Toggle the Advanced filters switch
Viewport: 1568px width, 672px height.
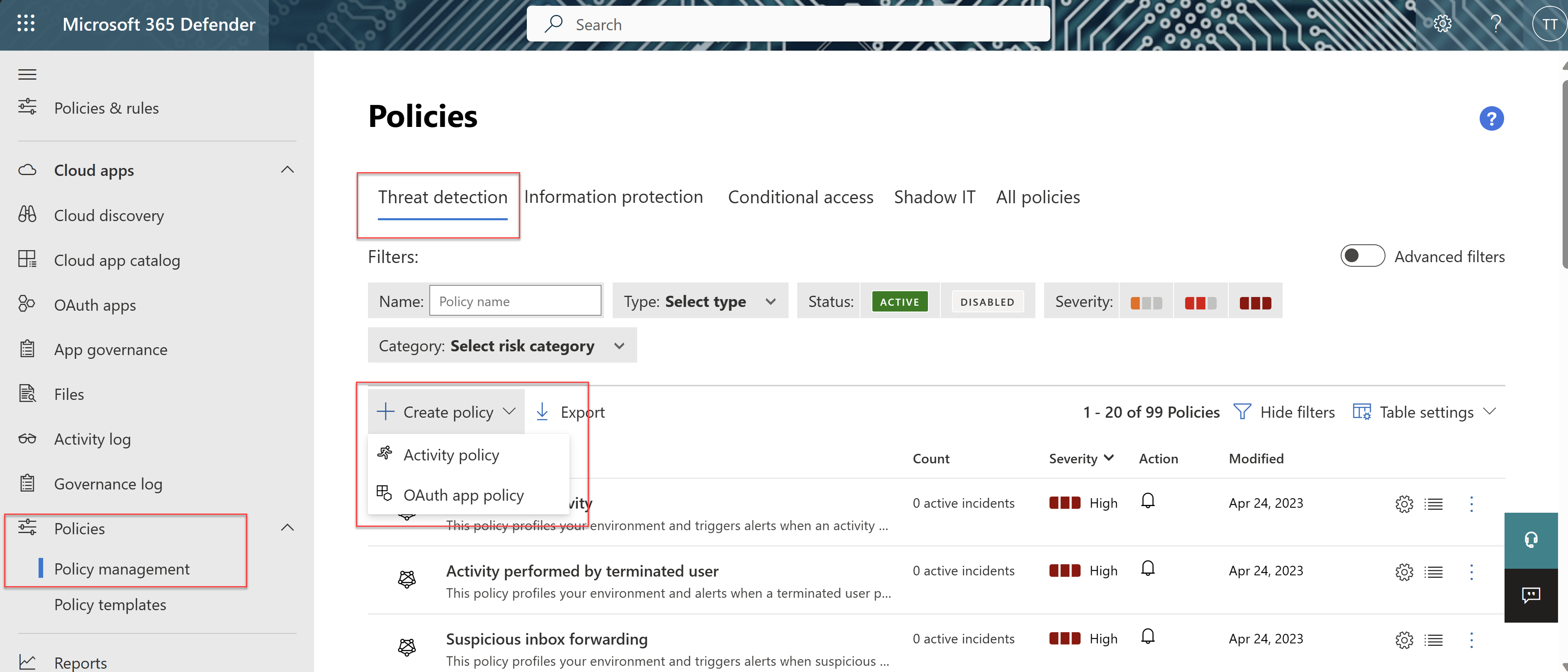pos(1362,255)
